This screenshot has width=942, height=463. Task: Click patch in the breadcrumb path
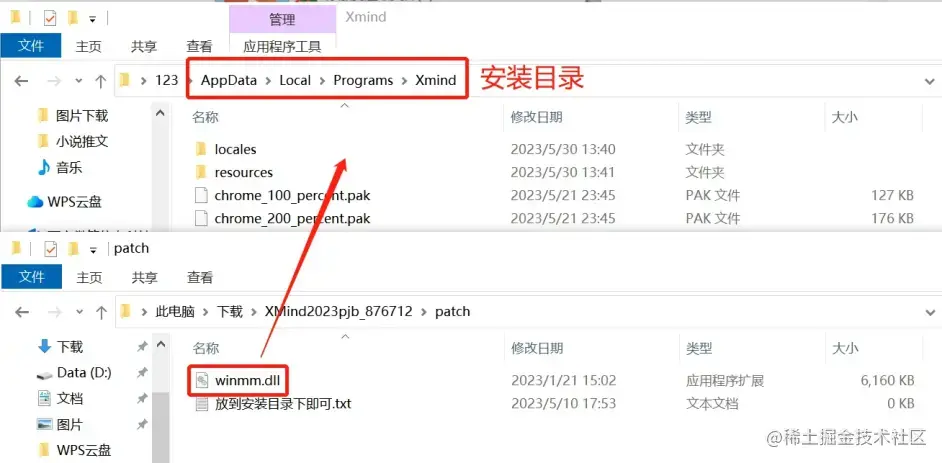coord(452,311)
